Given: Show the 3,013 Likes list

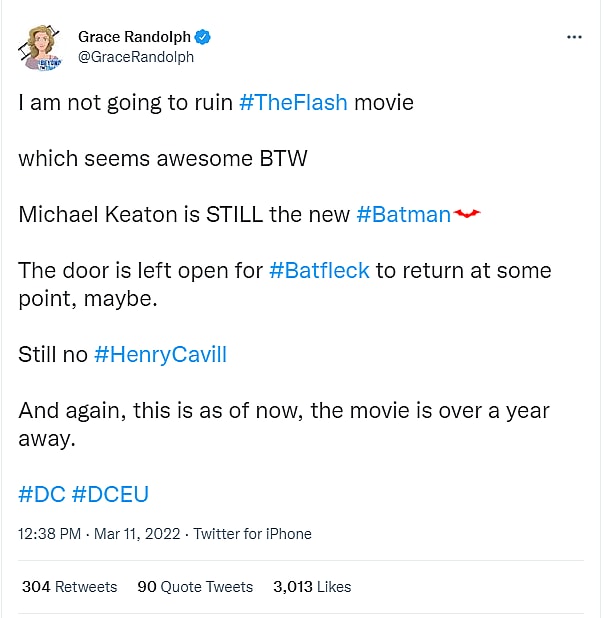Looking at the screenshot, I should pyautogui.click(x=312, y=587).
